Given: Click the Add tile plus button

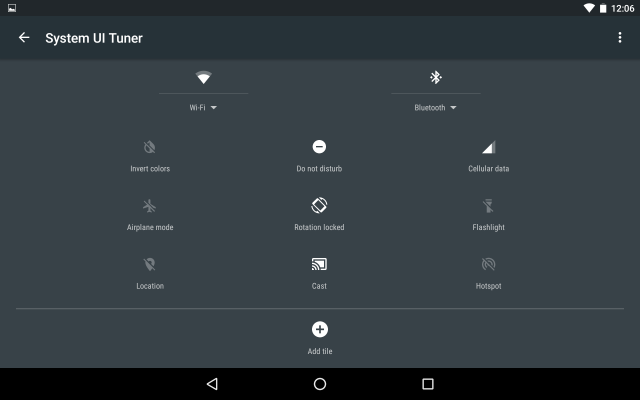Looking at the screenshot, I should (x=320, y=329).
